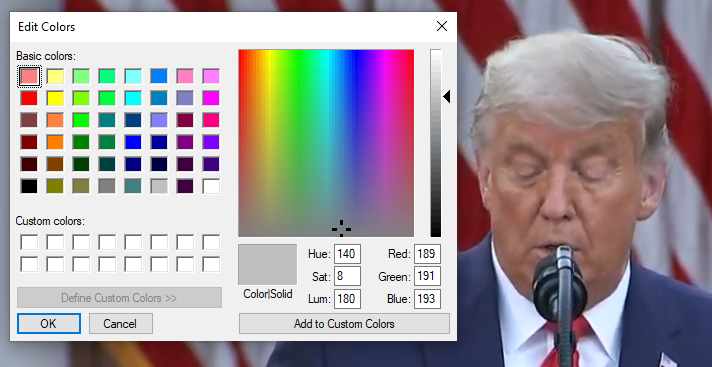Select the bright magenta basic color
Viewport: 712px width, 367px height.
(211, 98)
